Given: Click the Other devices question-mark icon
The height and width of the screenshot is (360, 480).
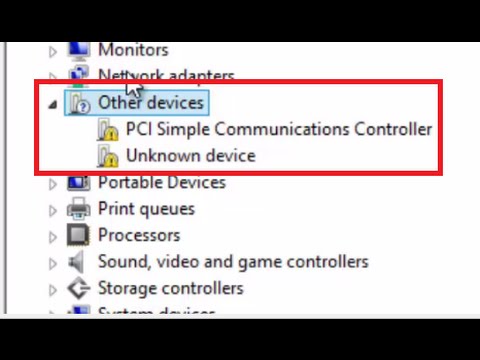Looking at the screenshot, I should click(x=79, y=103).
